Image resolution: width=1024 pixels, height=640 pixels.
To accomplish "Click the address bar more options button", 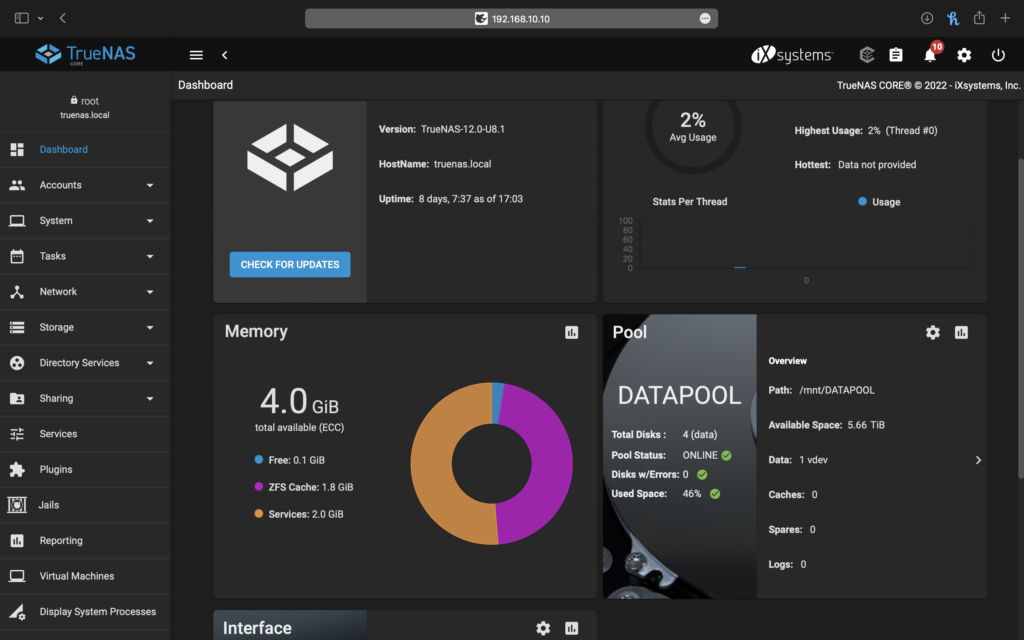I will pos(705,18).
